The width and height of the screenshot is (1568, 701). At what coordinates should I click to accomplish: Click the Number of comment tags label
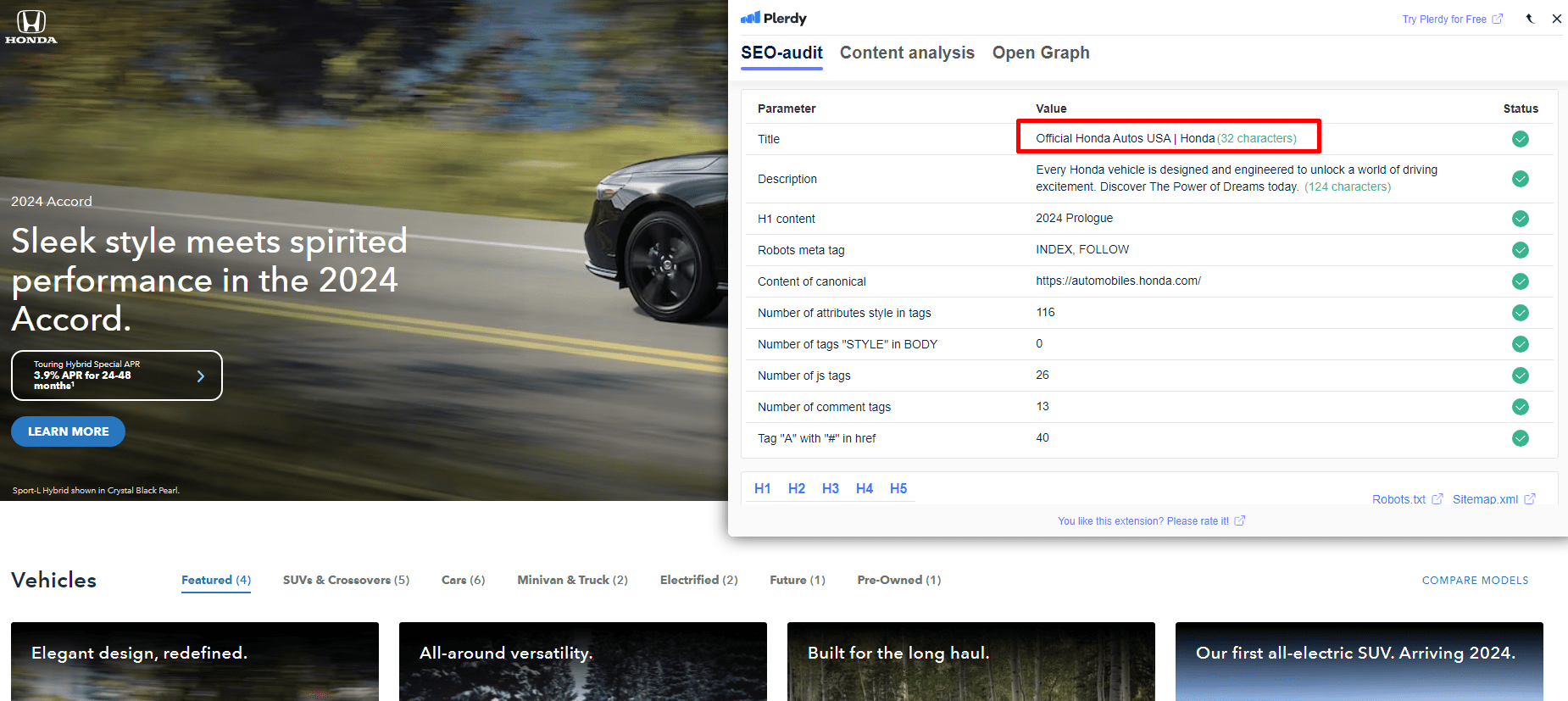(x=824, y=407)
